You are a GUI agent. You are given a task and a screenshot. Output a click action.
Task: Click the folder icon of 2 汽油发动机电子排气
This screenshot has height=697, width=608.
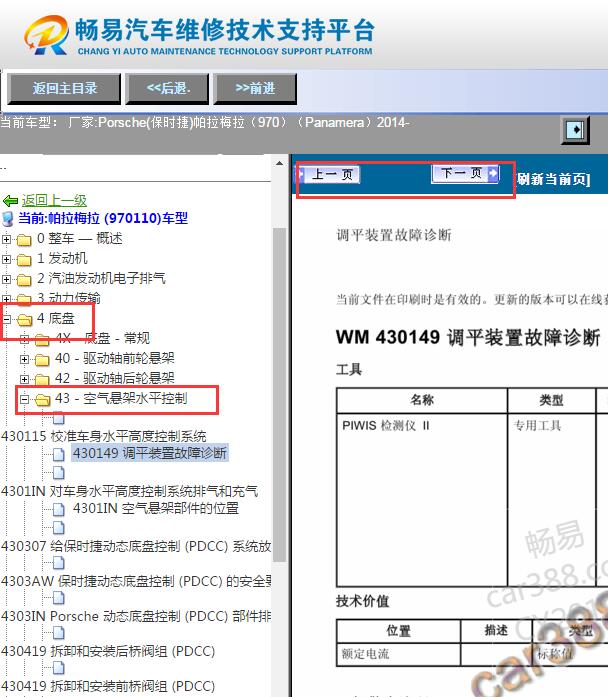tap(24, 280)
